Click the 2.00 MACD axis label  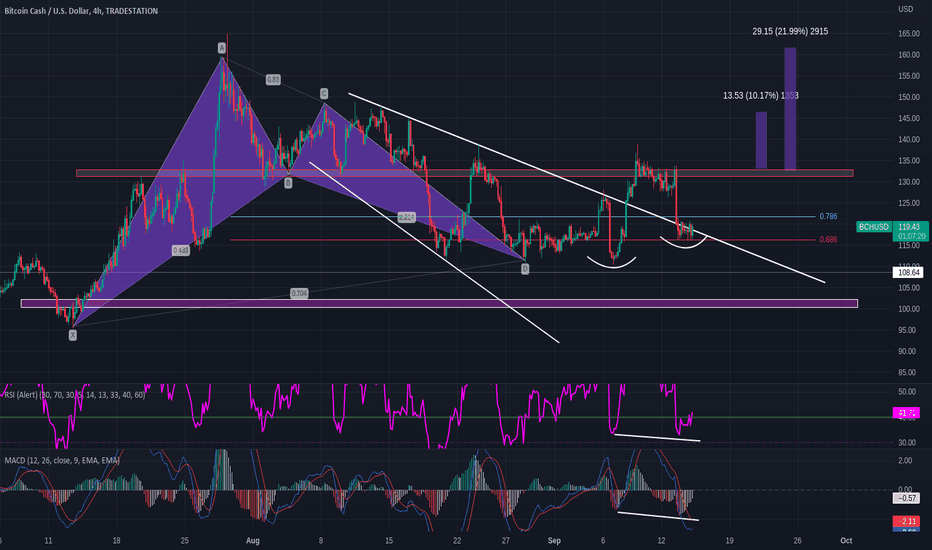(905, 461)
